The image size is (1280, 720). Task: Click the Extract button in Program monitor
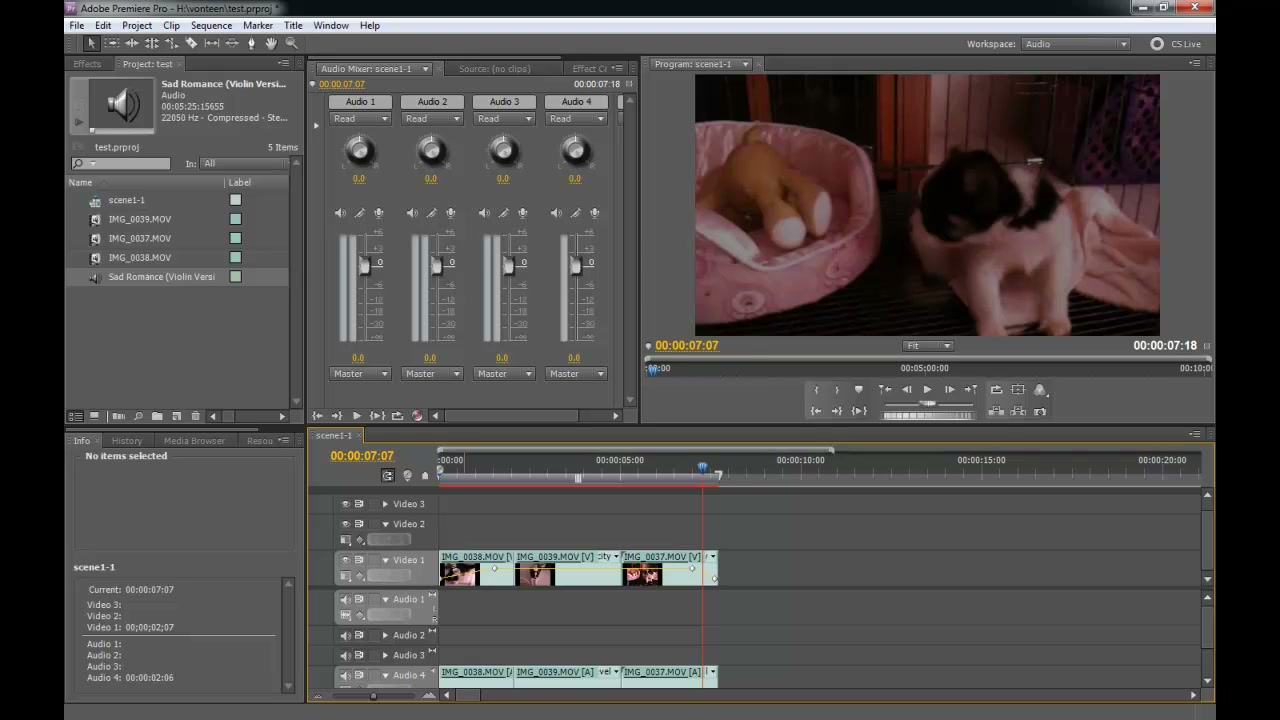[1018, 411]
